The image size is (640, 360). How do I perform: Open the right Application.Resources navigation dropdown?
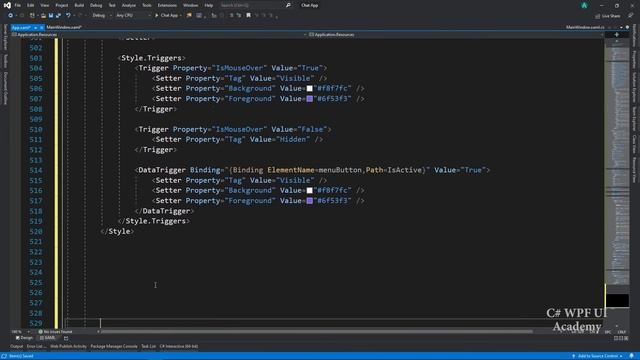coord(455,35)
